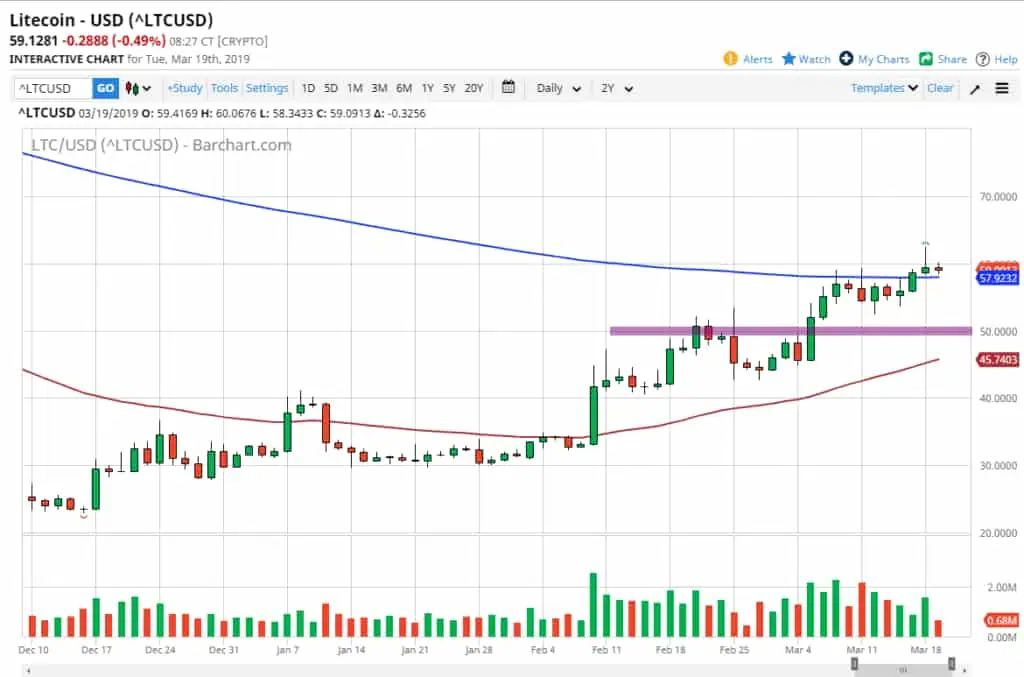
Task: Open the candlestick chart type selector
Action: (135, 88)
